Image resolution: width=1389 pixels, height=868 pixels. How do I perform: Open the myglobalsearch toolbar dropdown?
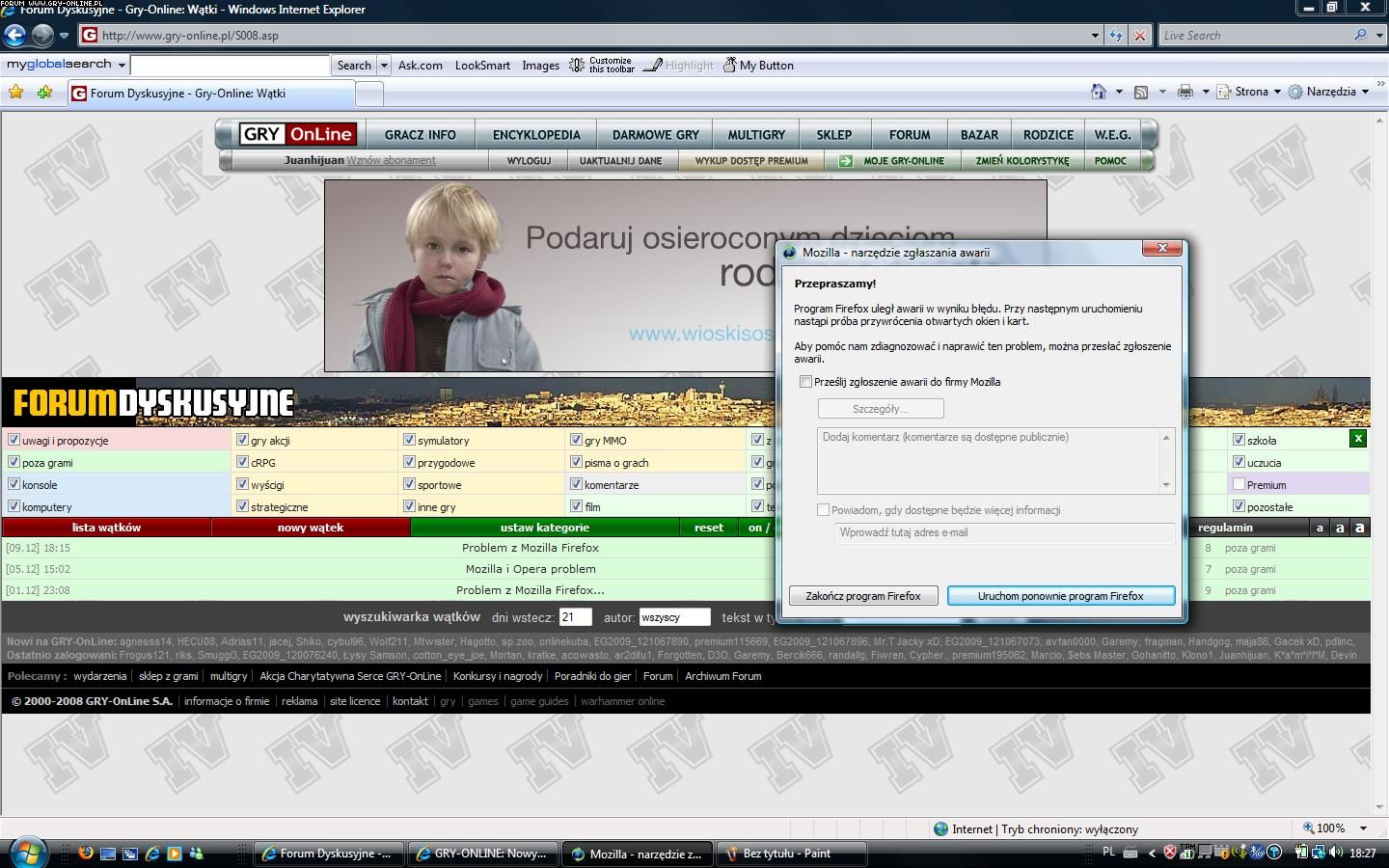point(122,65)
